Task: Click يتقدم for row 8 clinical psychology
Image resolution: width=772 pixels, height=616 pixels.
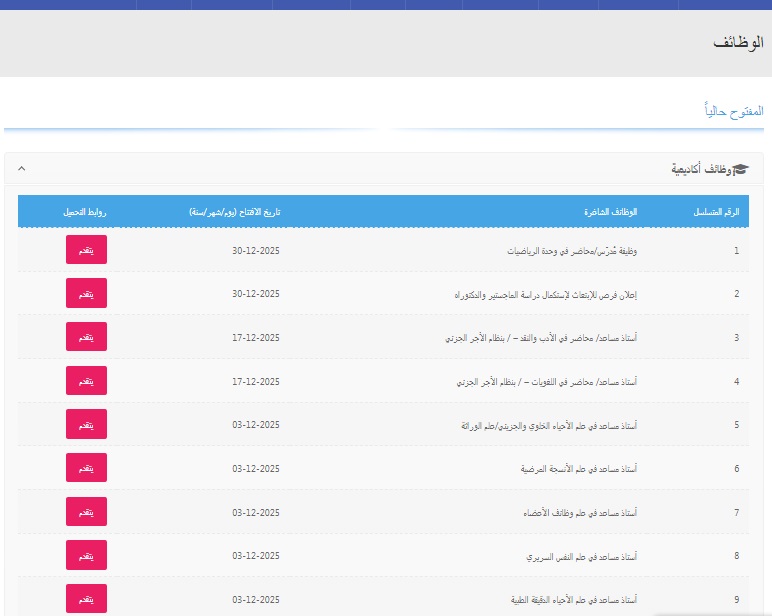Action: (x=86, y=555)
